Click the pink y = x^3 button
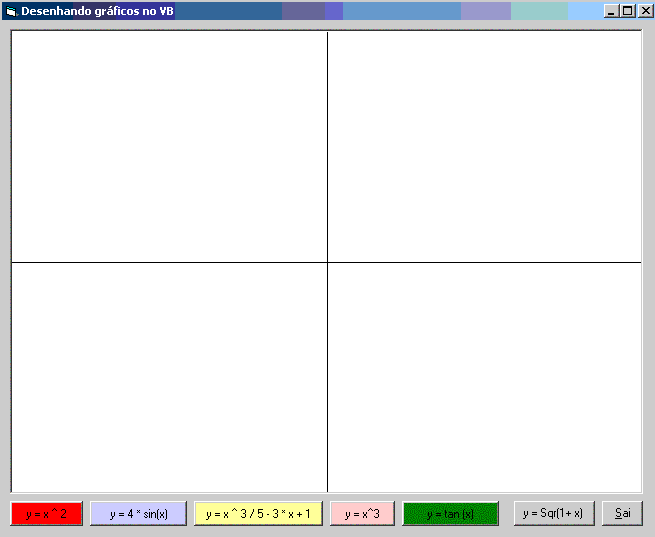655x537 pixels. click(x=362, y=514)
